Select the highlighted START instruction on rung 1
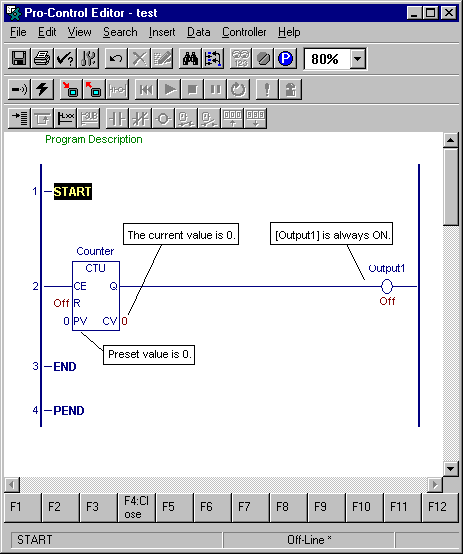The width and height of the screenshot is (463, 554). pos(72,191)
